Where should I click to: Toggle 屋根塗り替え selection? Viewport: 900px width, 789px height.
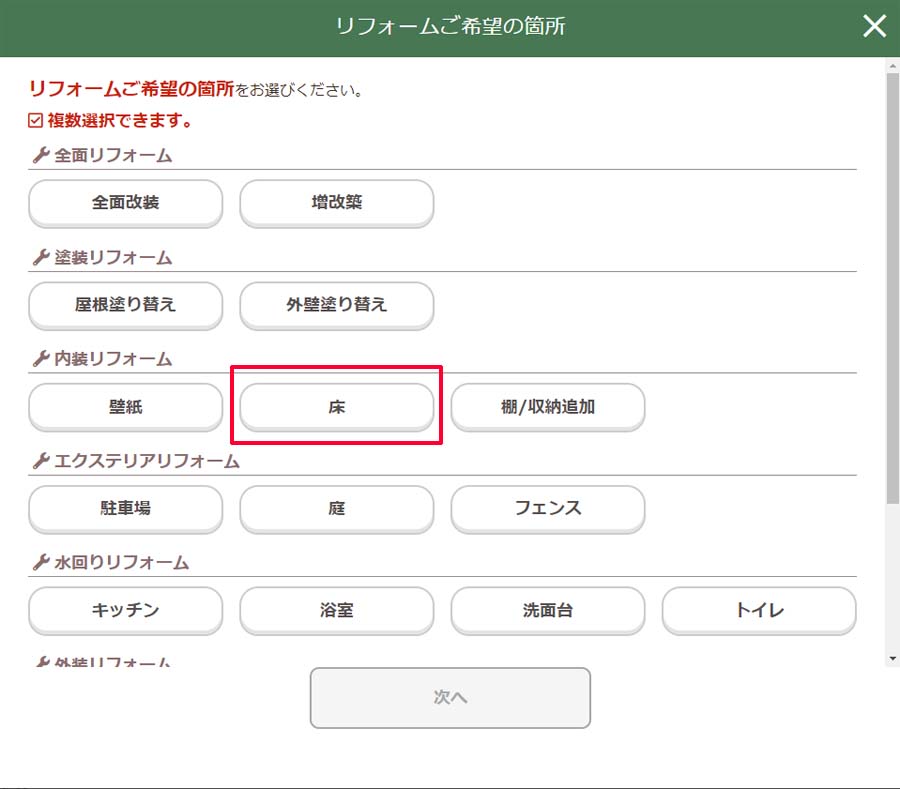tap(125, 305)
